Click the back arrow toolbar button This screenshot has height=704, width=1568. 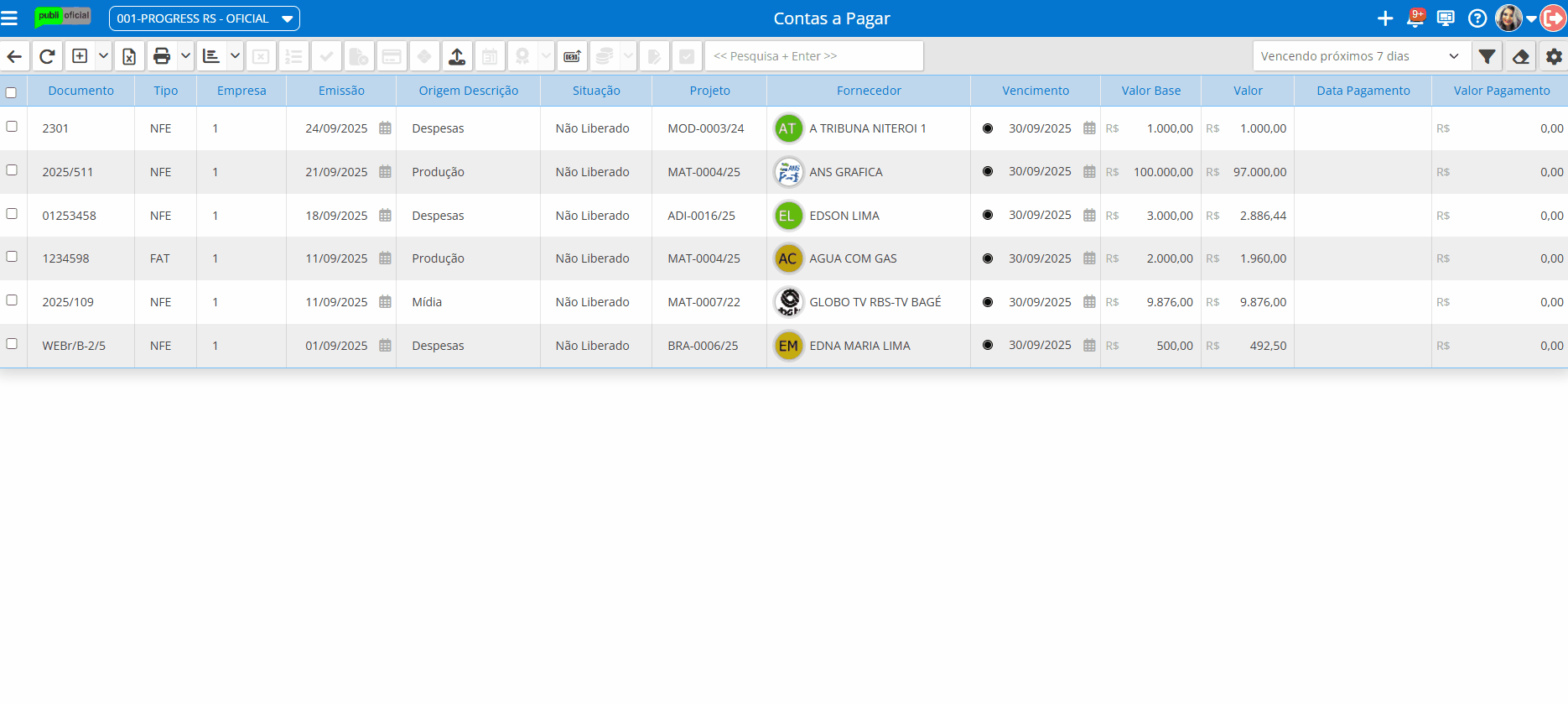coord(14,56)
